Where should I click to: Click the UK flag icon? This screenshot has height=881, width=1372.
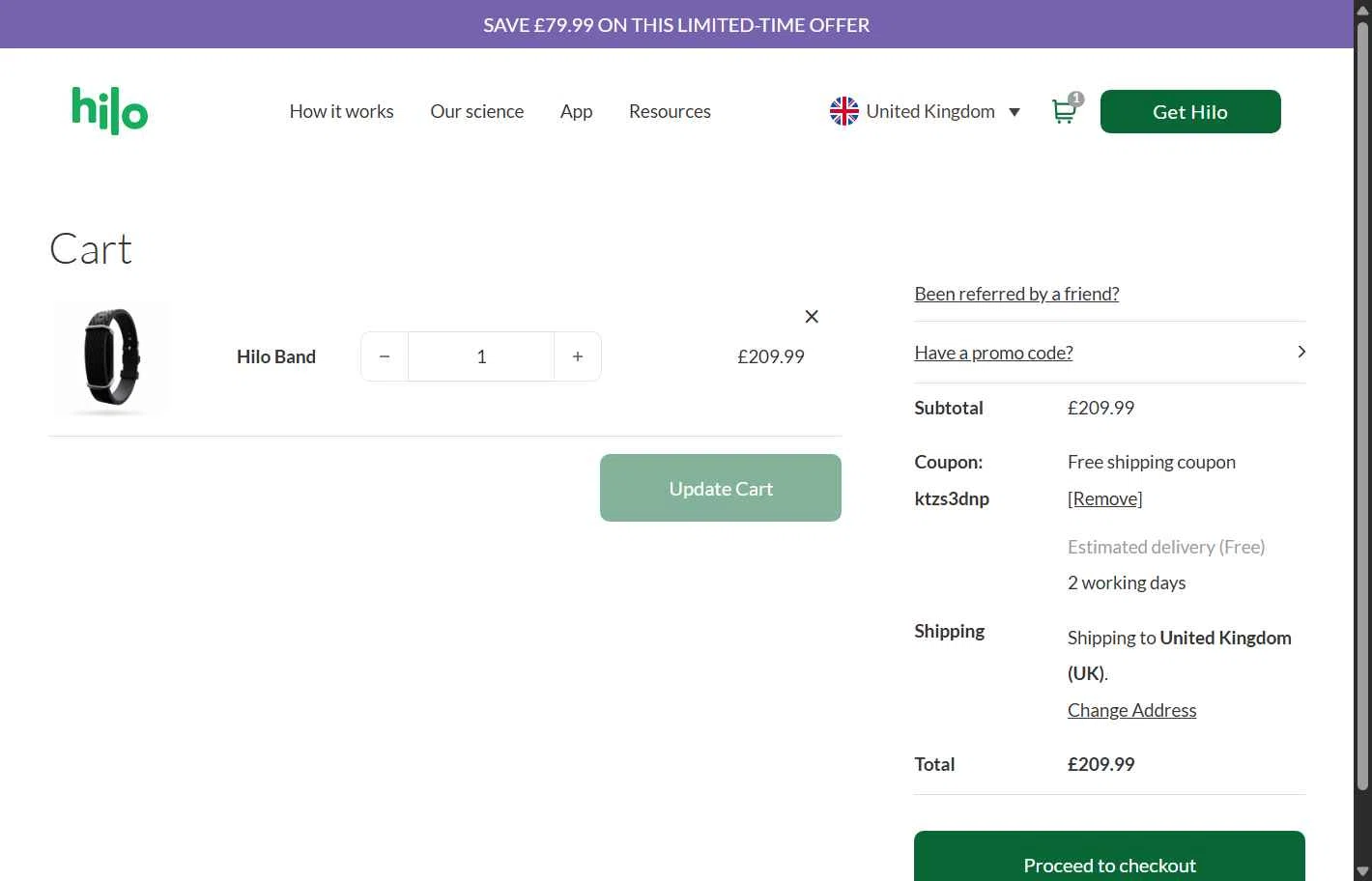click(843, 111)
